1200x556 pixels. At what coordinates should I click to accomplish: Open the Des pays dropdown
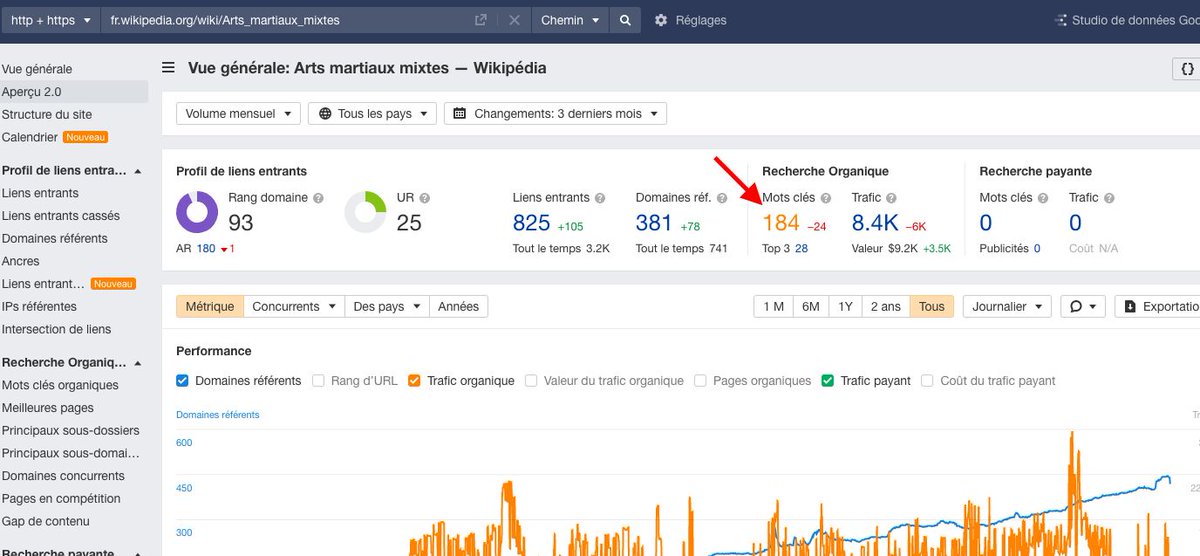pos(386,307)
